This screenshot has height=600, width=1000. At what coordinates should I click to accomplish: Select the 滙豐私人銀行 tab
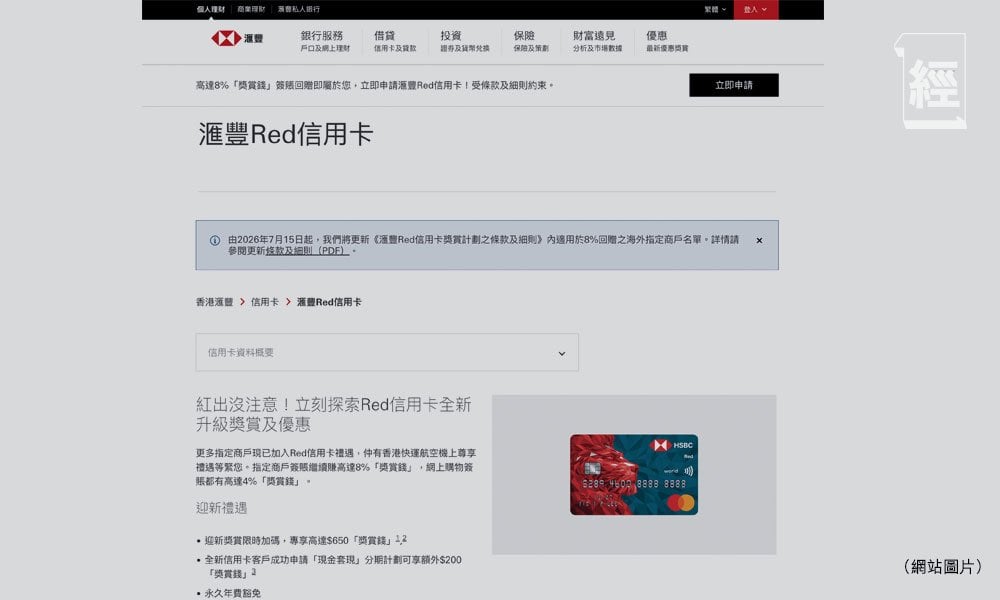tap(298, 10)
